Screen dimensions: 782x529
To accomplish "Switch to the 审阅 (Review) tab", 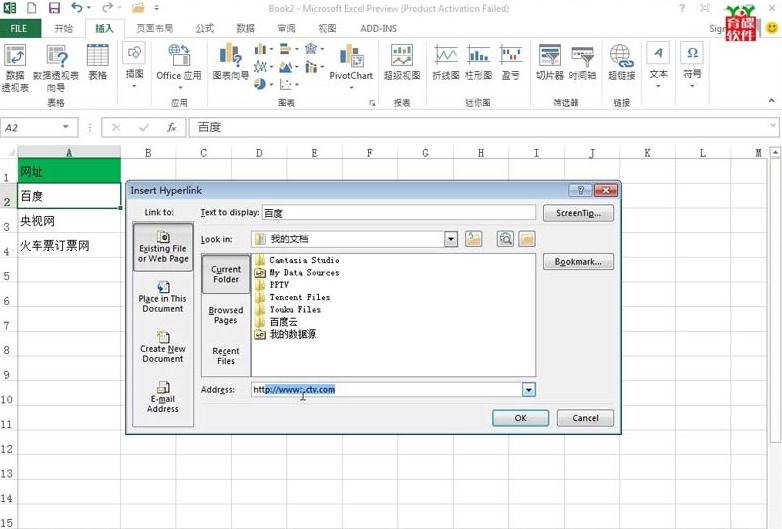I will coord(286,28).
